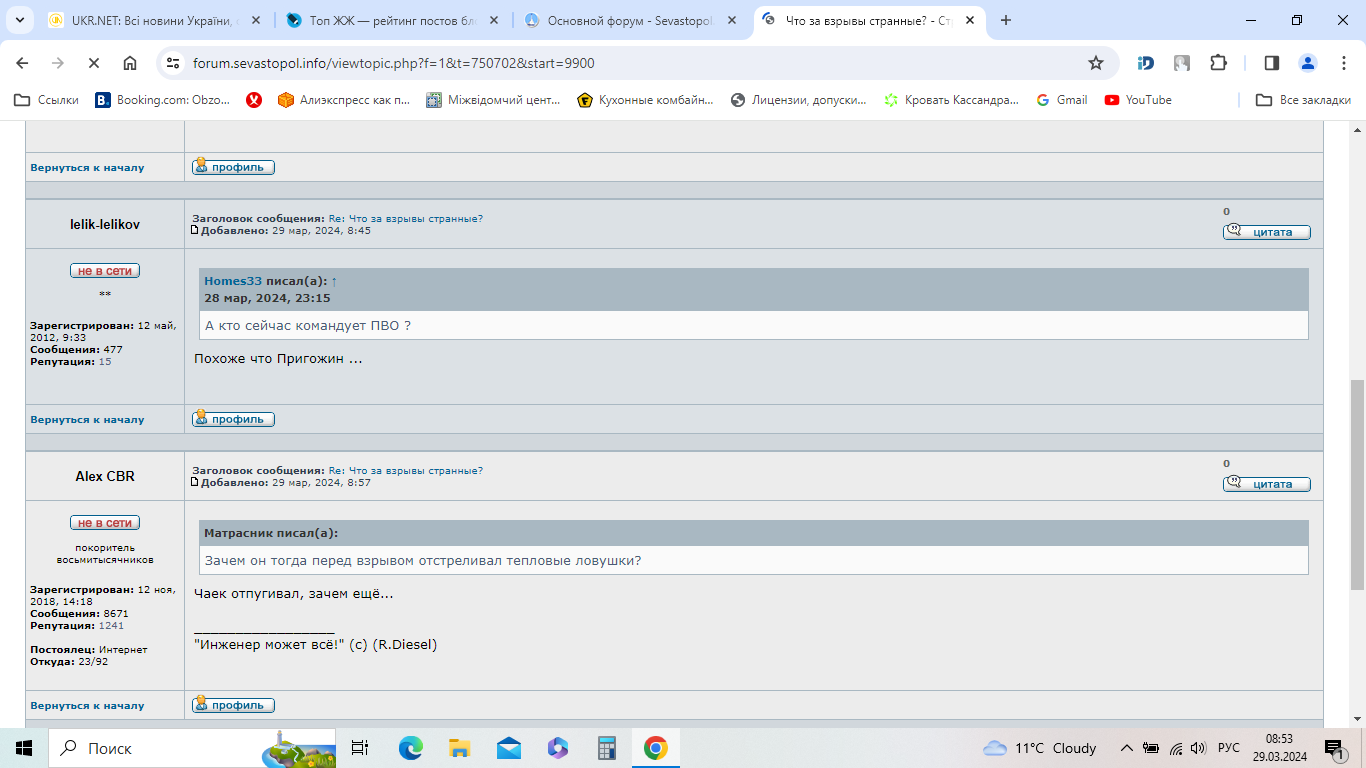
Task: Click the Chrome profile avatar icon
Action: [1308, 63]
